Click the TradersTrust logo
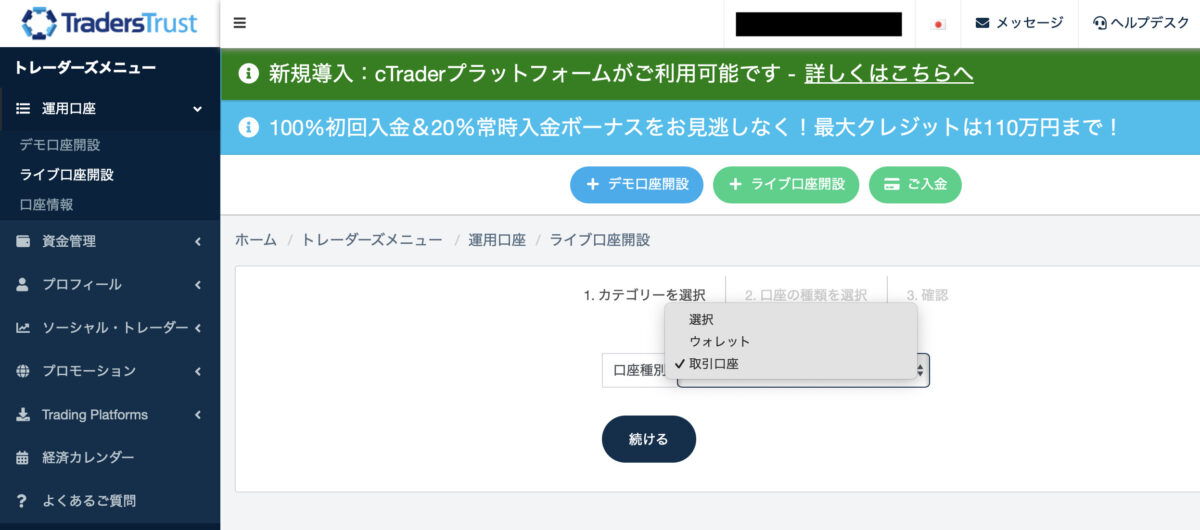Image resolution: width=1200 pixels, height=530 pixels. tap(109, 23)
